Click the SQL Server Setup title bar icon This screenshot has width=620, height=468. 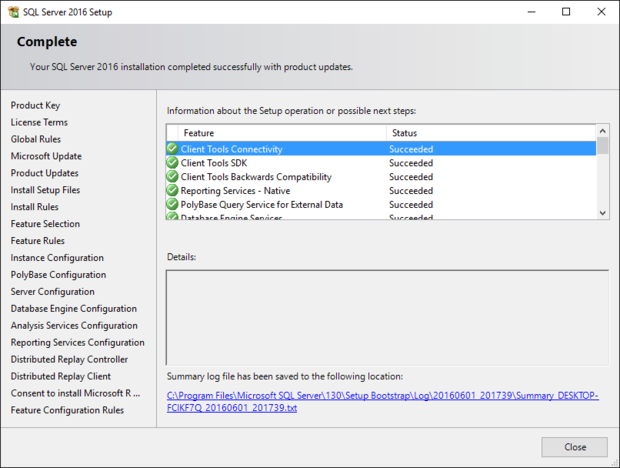coord(13,12)
